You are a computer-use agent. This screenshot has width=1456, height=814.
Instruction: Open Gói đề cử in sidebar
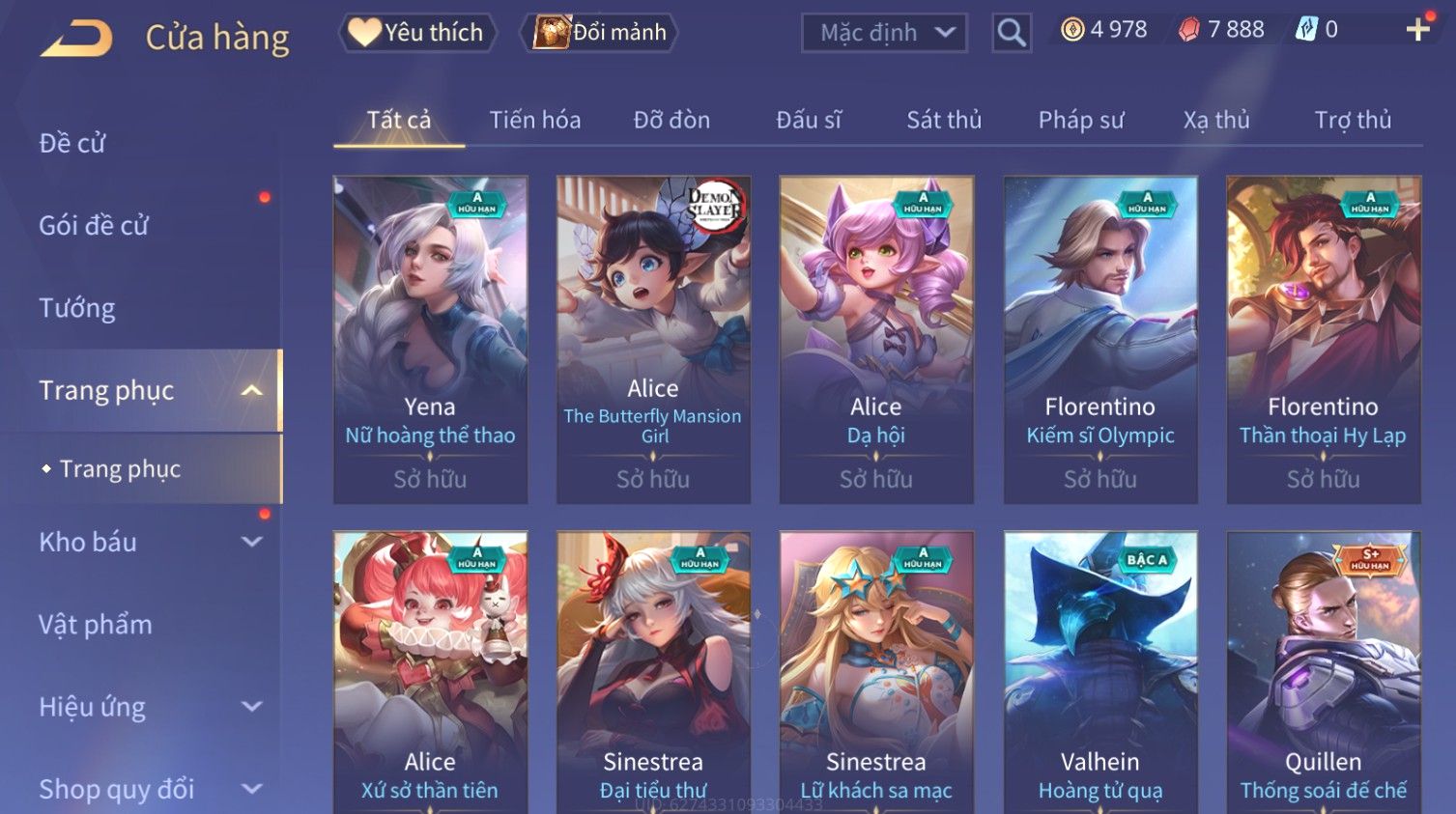tap(94, 225)
